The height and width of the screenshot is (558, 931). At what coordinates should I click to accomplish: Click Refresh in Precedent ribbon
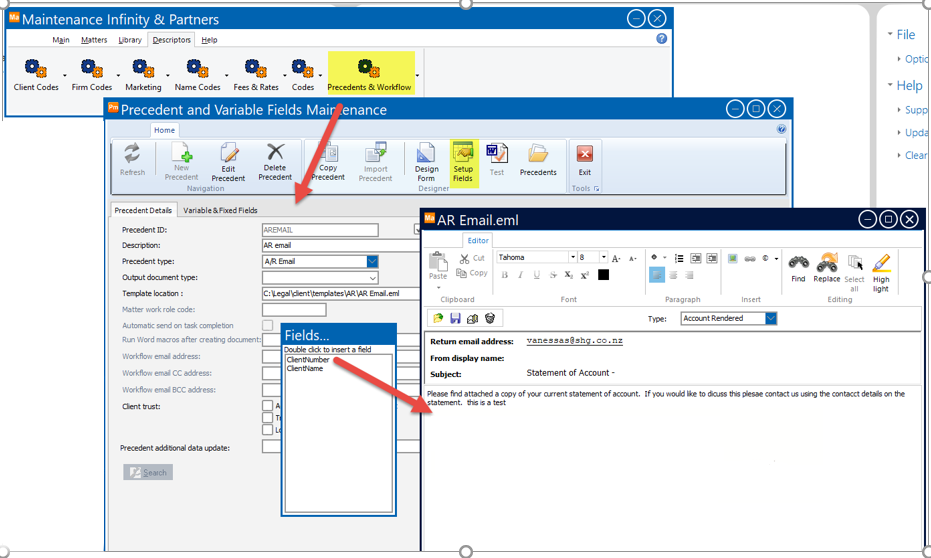pyautogui.click(x=132, y=159)
